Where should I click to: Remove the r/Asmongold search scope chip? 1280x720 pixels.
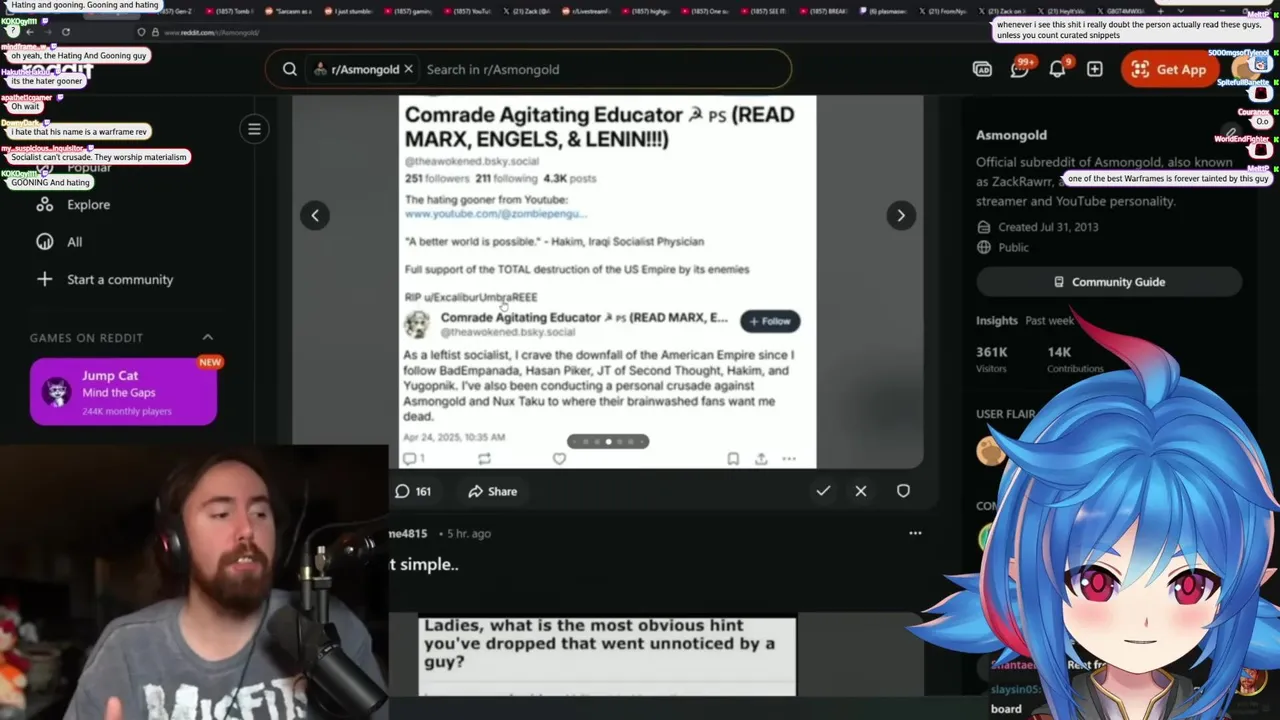click(x=408, y=69)
